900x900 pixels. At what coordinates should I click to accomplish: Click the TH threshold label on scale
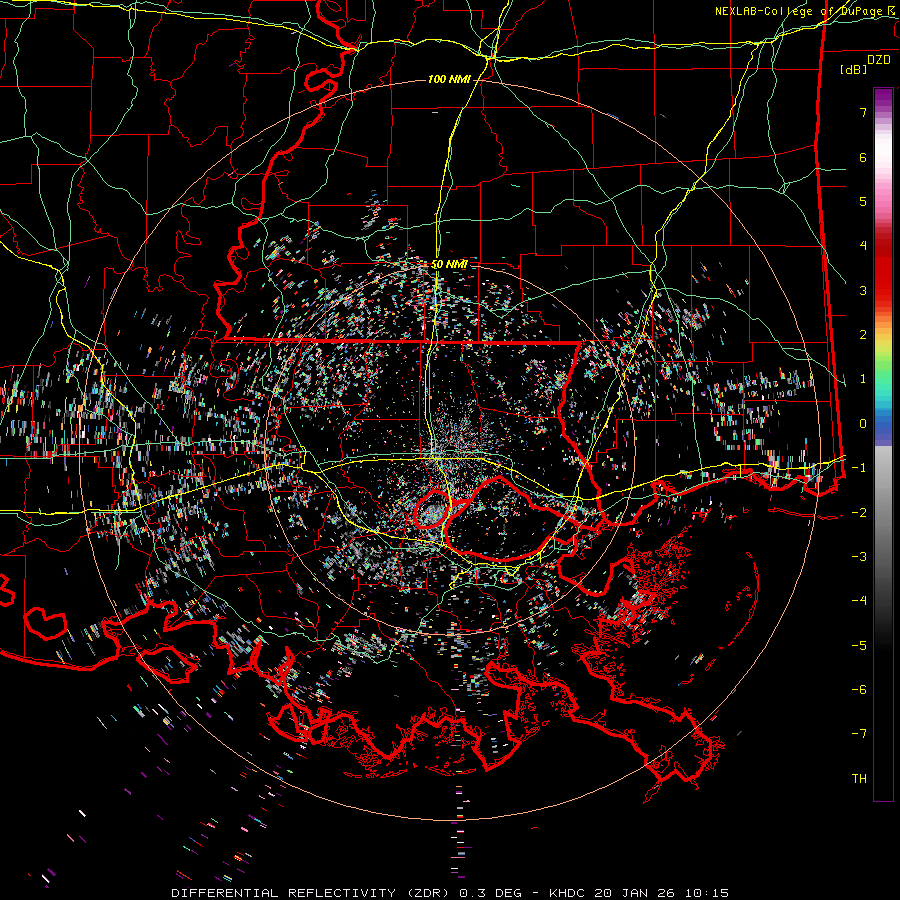859,779
